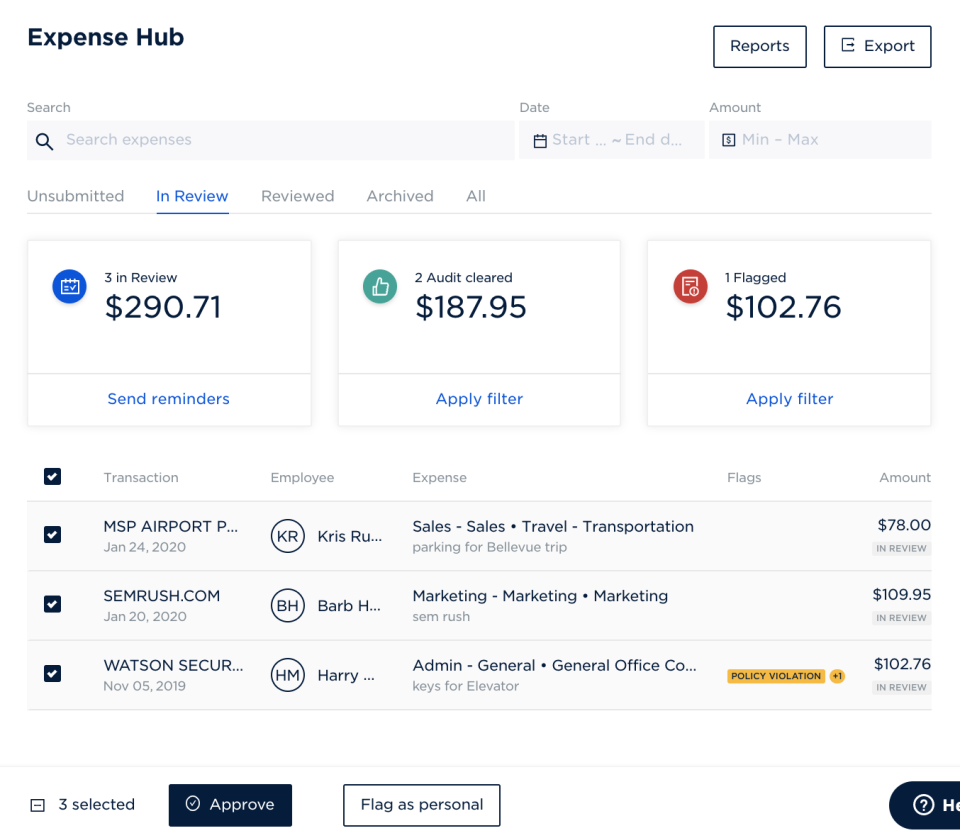Viewport: 960px width, 838px height.
Task: Click the search magnifier icon
Action: pos(45,141)
